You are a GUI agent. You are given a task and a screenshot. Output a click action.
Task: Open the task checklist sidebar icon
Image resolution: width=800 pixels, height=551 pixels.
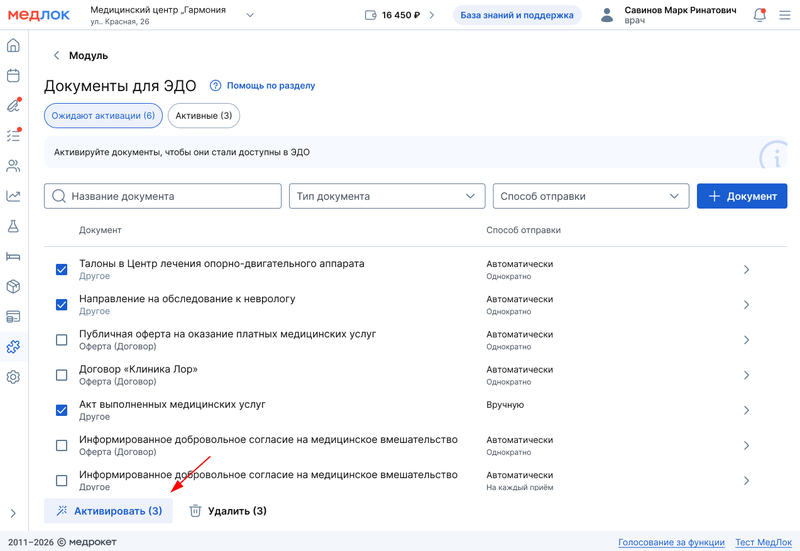pos(13,135)
